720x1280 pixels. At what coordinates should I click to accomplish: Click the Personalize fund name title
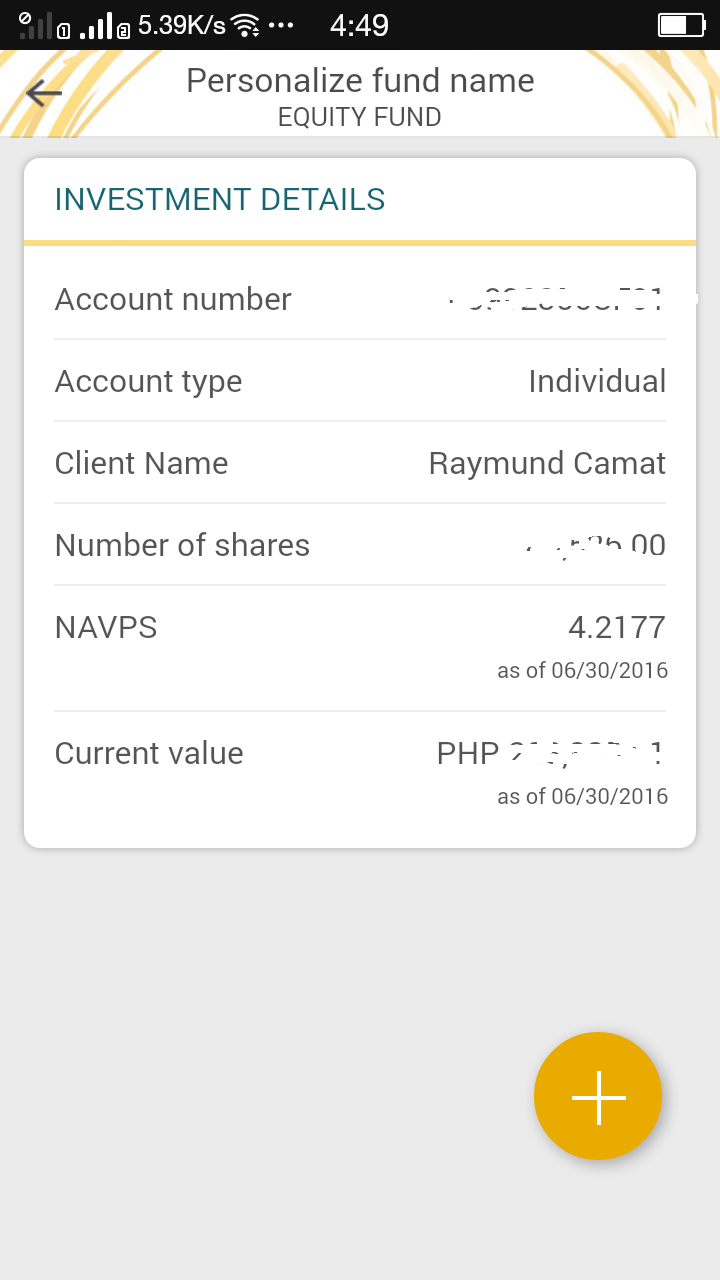[360, 80]
